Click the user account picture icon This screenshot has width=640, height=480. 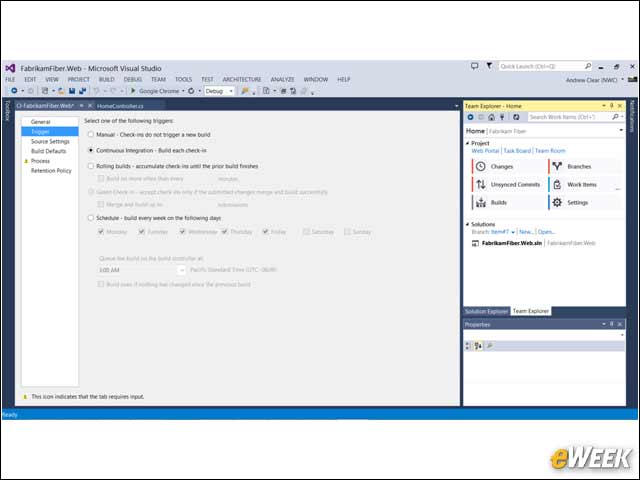[632, 80]
